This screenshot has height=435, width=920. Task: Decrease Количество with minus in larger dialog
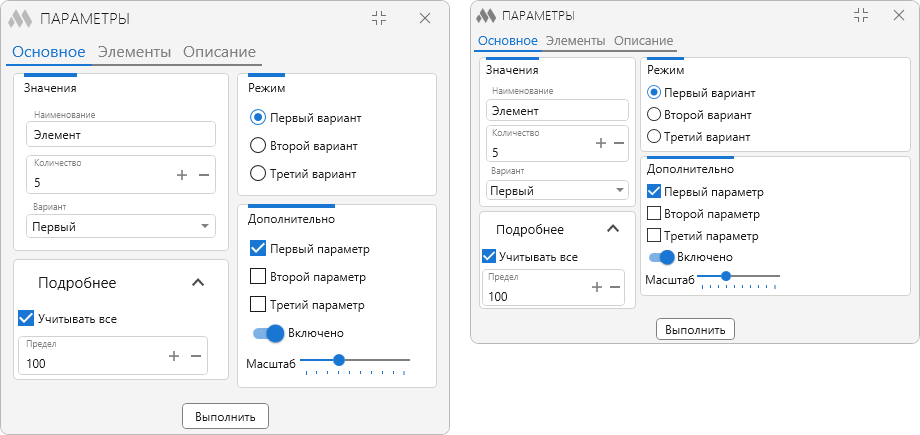click(x=204, y=175)
